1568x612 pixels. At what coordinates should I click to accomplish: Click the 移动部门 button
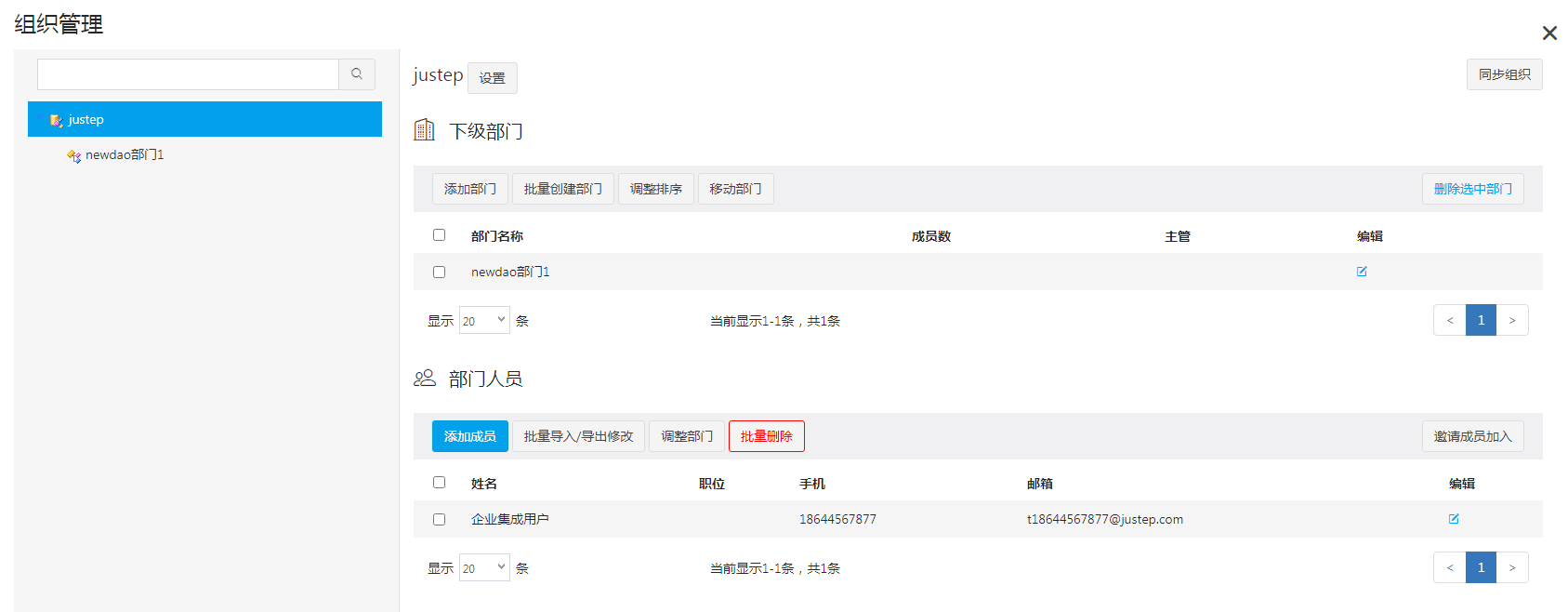736,189
